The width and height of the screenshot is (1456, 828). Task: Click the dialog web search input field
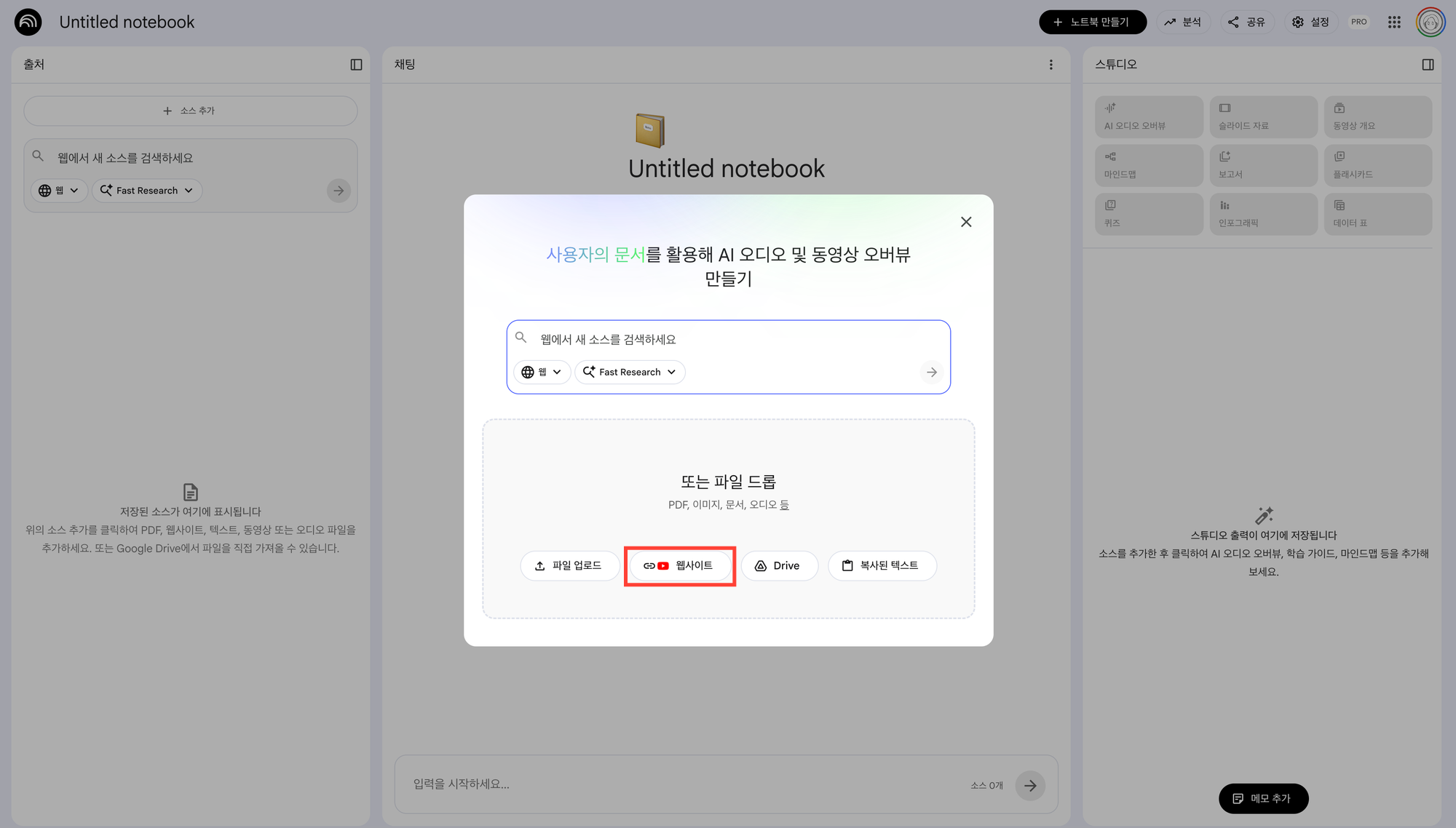tap(728, 339)
